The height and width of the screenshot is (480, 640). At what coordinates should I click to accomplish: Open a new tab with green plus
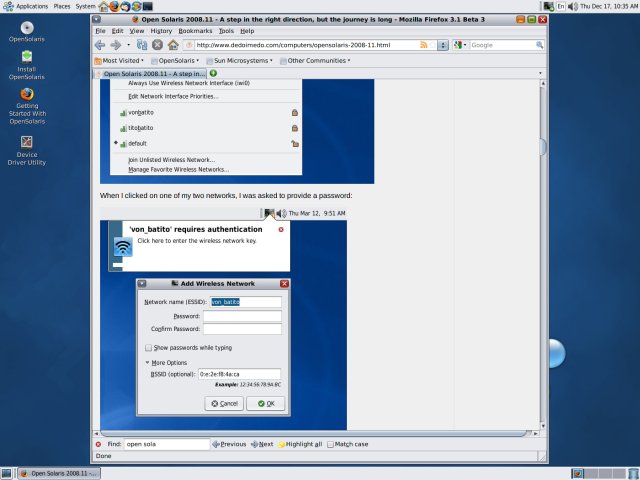tap(213, 73)
